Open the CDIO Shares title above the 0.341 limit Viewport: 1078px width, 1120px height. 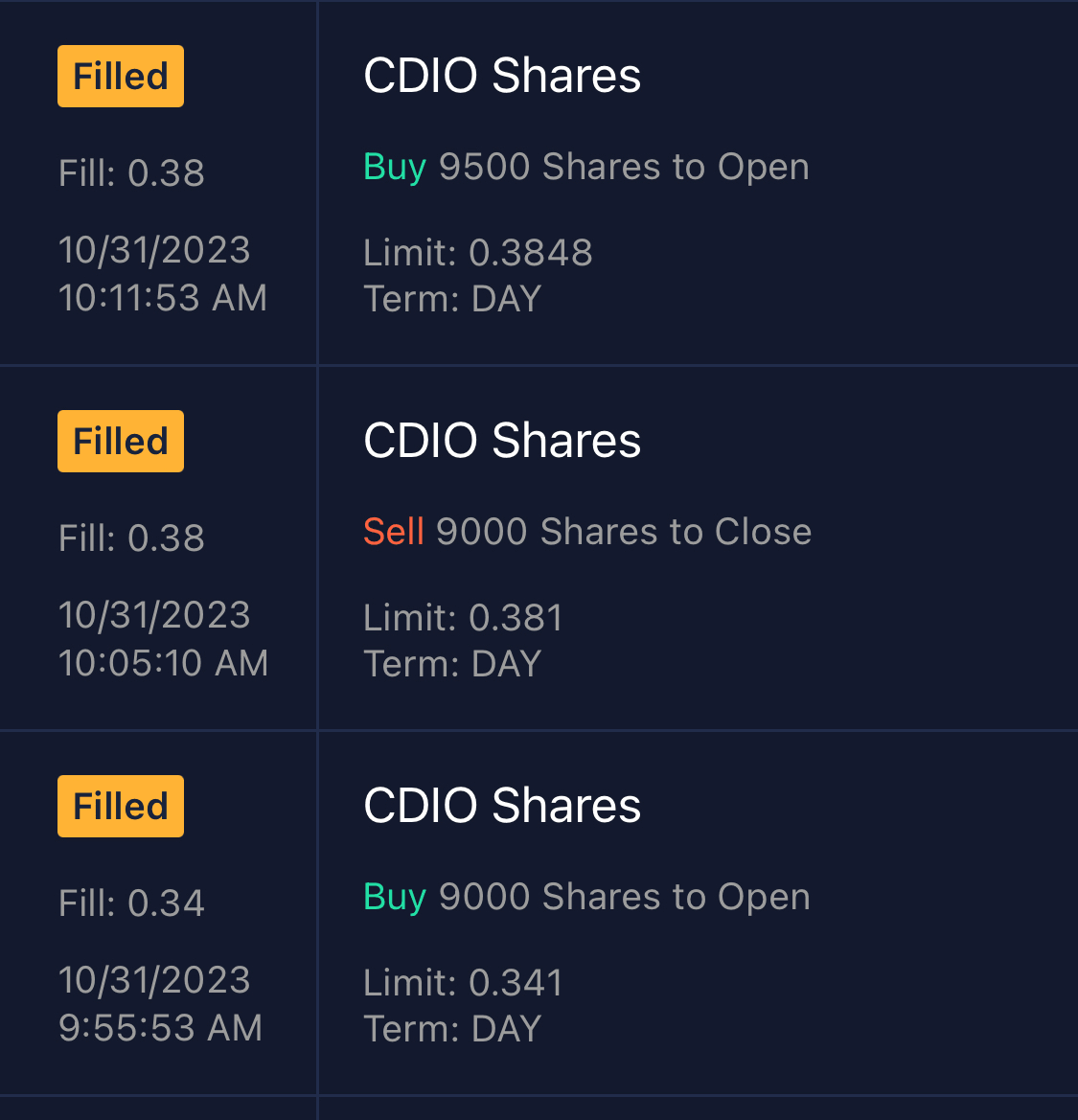click(502, 806)
